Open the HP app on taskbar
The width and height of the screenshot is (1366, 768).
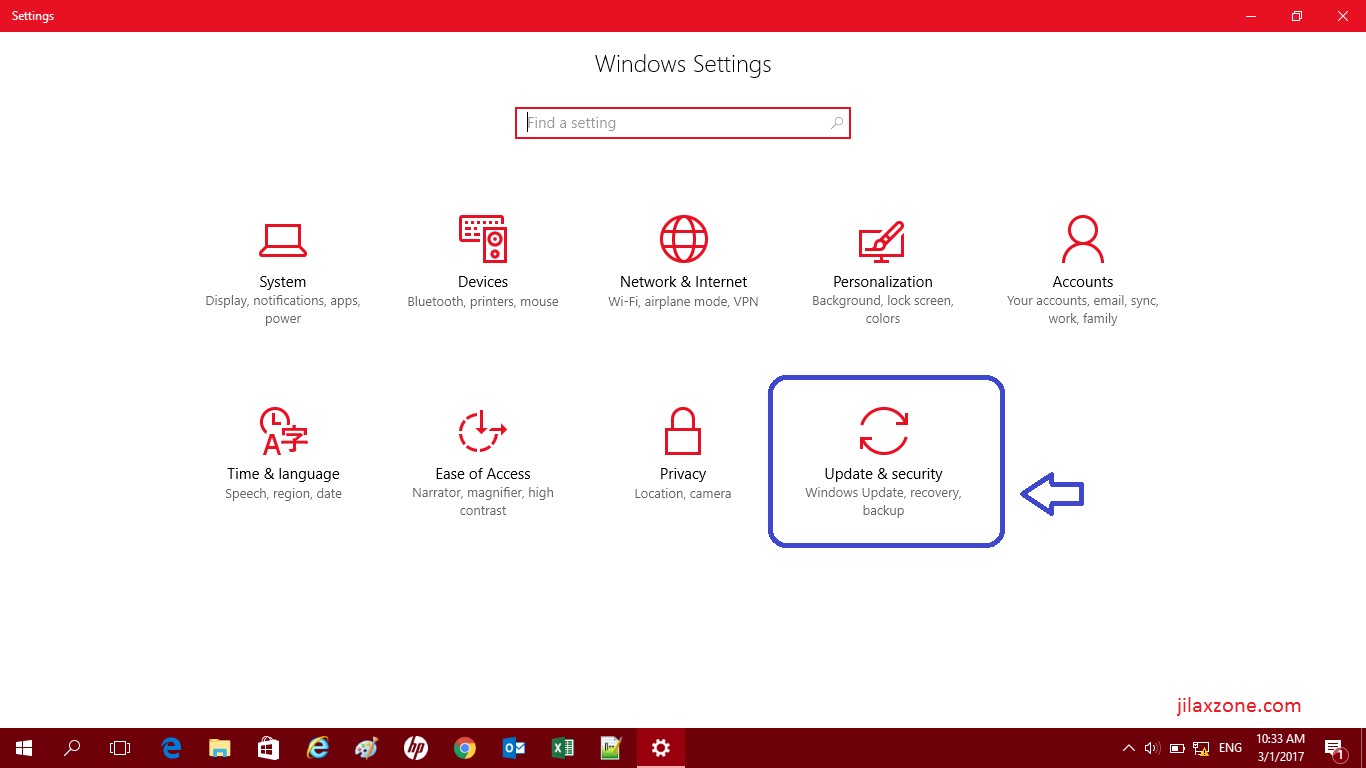tap(416, 748)
